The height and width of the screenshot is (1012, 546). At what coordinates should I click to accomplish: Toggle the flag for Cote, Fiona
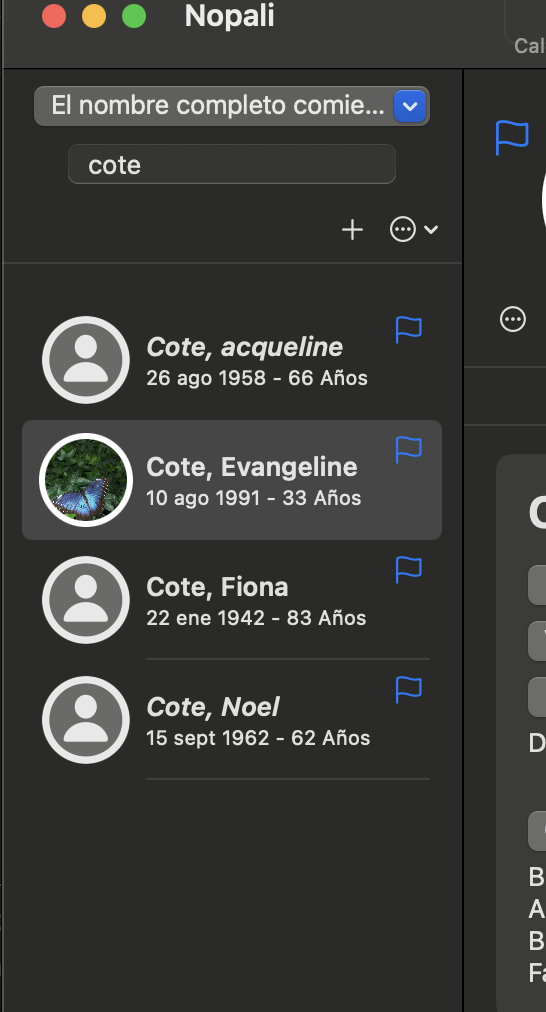coord(409,569)
